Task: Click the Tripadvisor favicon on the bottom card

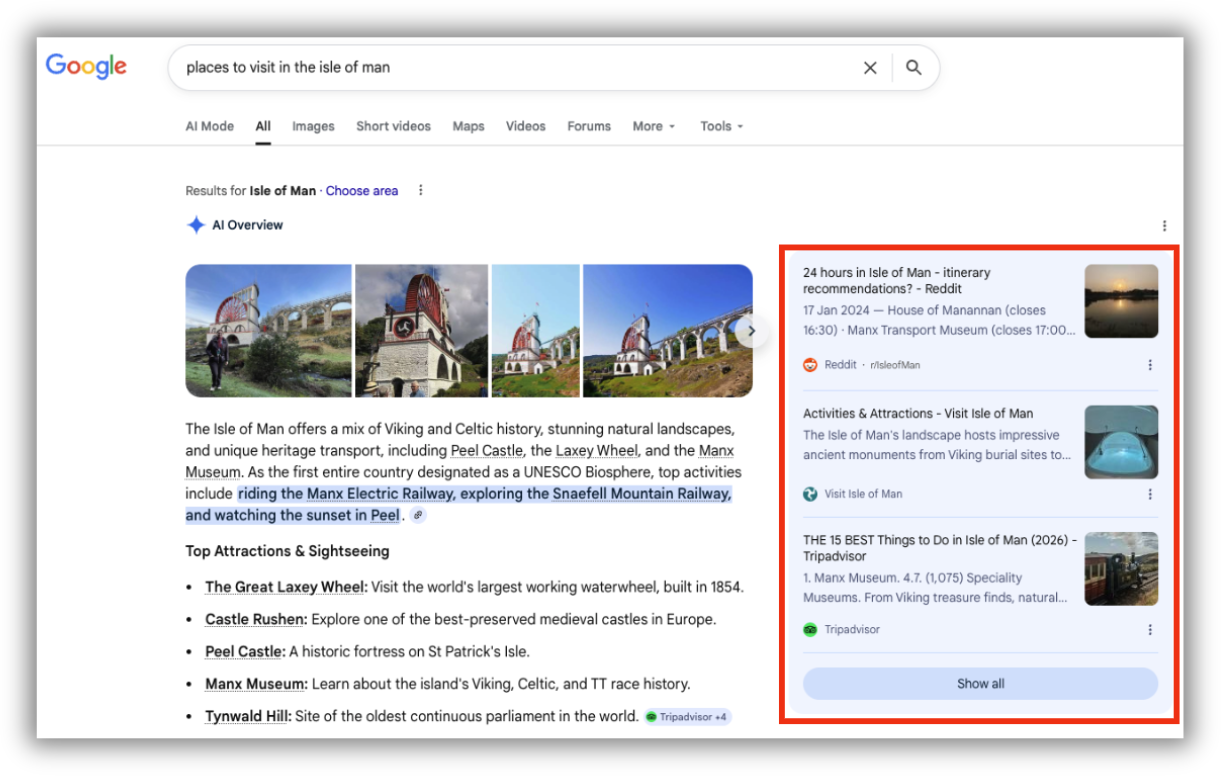Action: coord(810,629)
